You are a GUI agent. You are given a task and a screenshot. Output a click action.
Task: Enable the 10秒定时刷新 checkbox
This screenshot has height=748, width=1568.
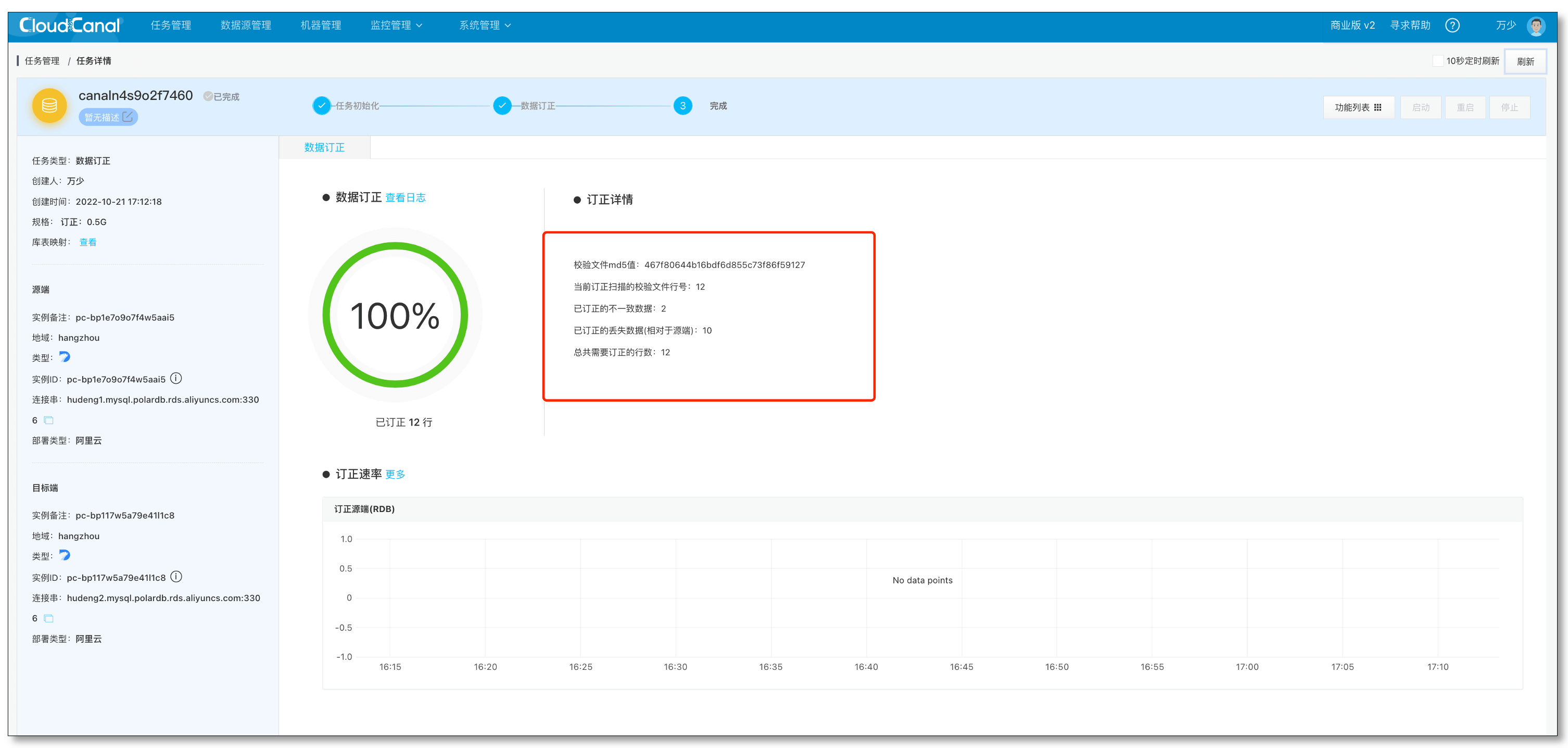pyautogui.click(x=1438, y=60)
